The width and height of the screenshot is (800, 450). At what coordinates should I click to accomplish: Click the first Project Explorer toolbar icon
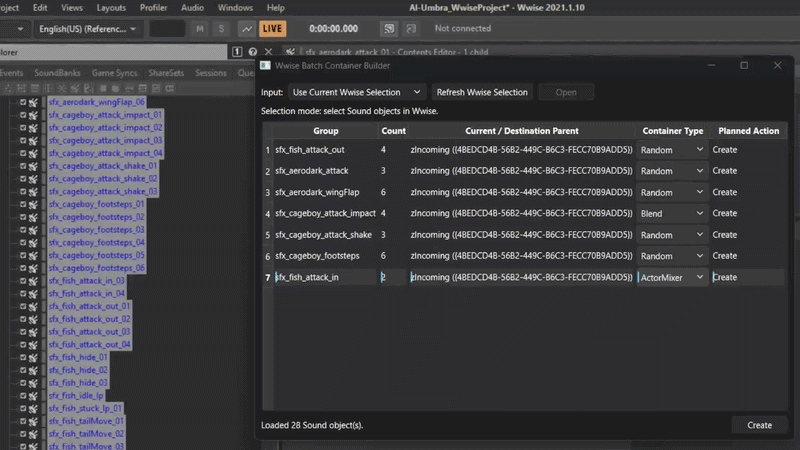[8, 88]
